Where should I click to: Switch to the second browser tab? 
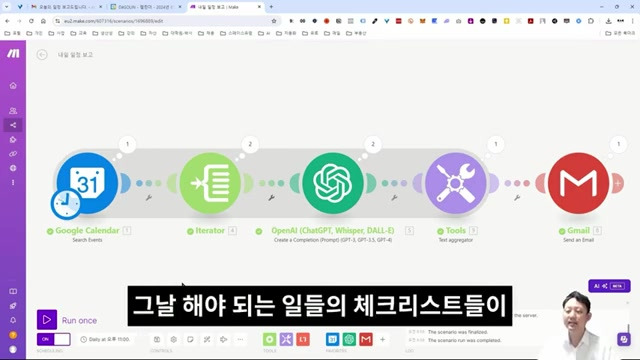(145, 7)
